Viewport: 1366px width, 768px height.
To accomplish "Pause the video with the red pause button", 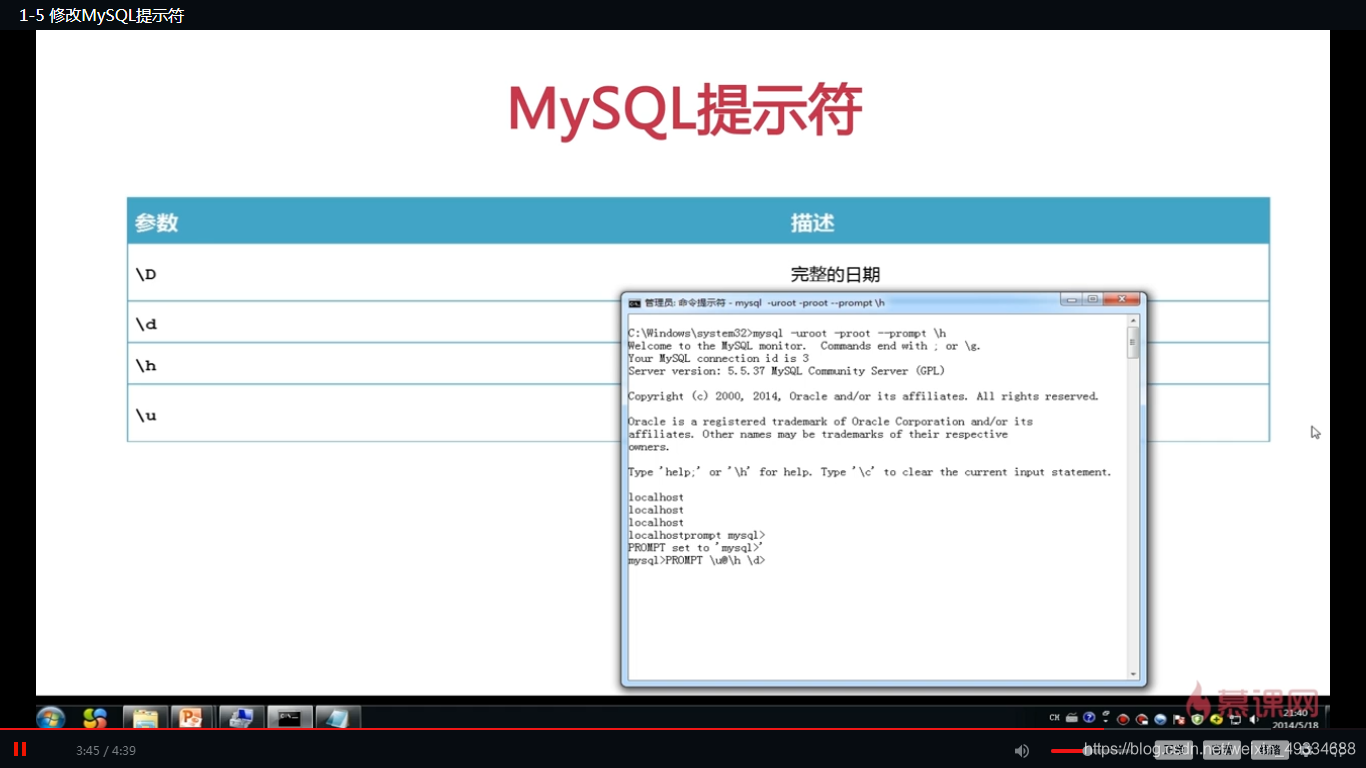I will point(19,749).
